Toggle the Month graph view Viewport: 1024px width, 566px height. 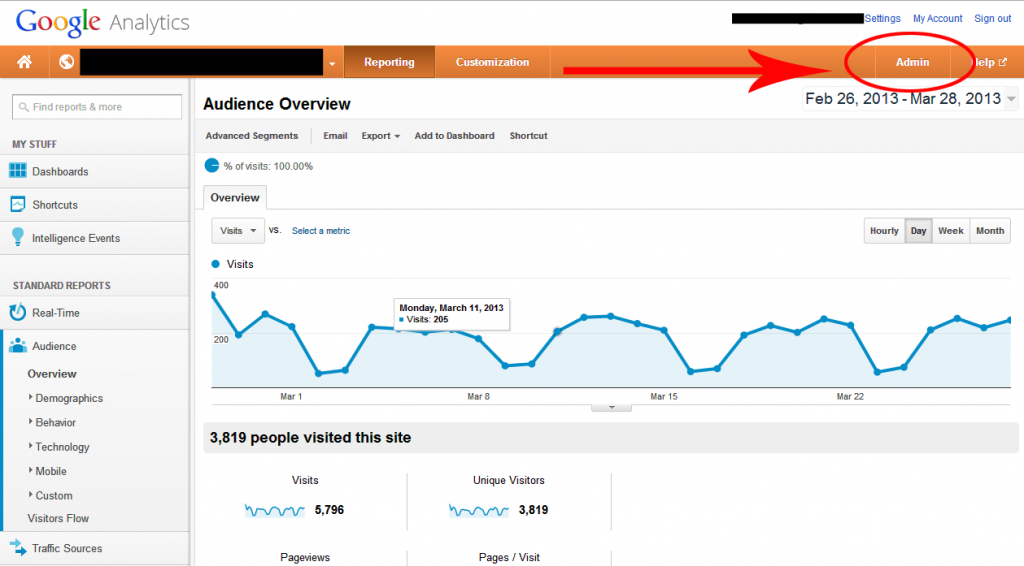(989, 231)
